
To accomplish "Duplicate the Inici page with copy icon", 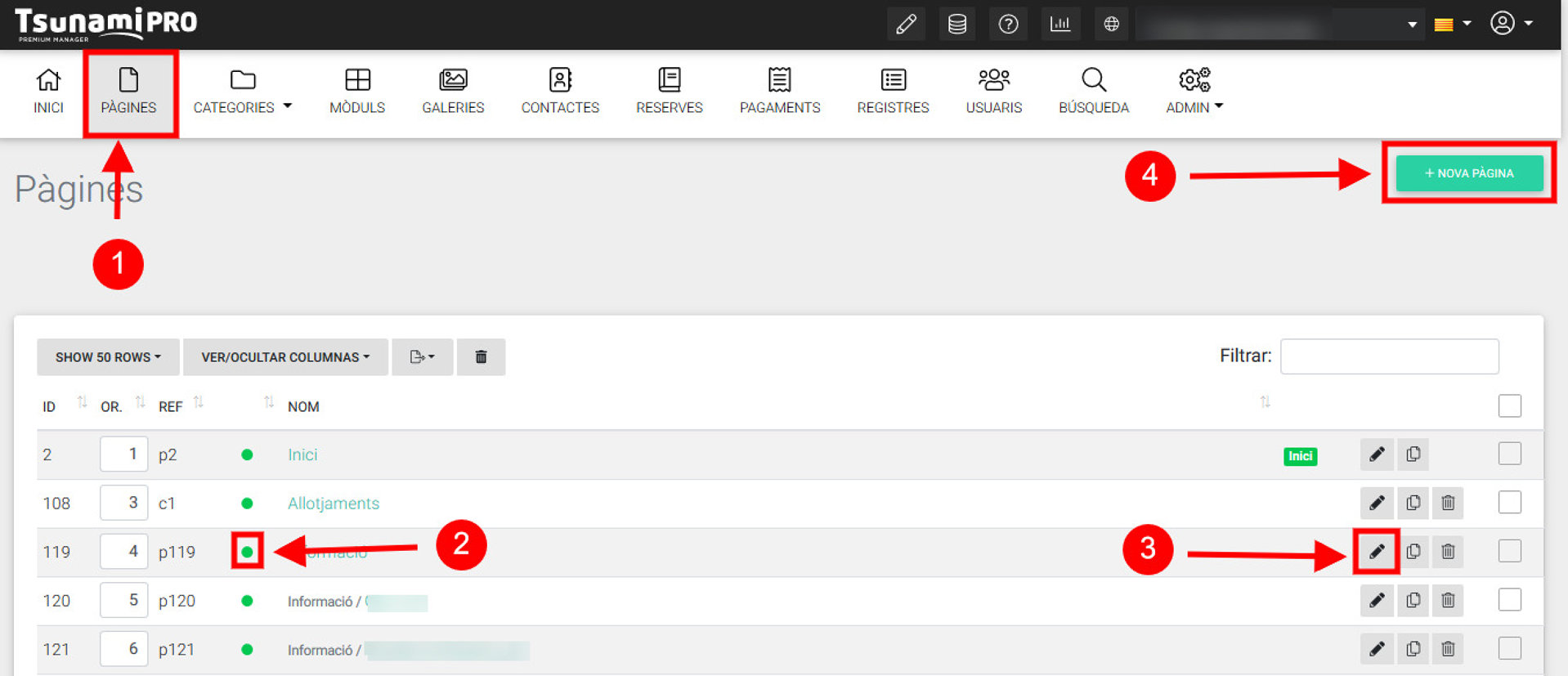I will (1413, 454).
